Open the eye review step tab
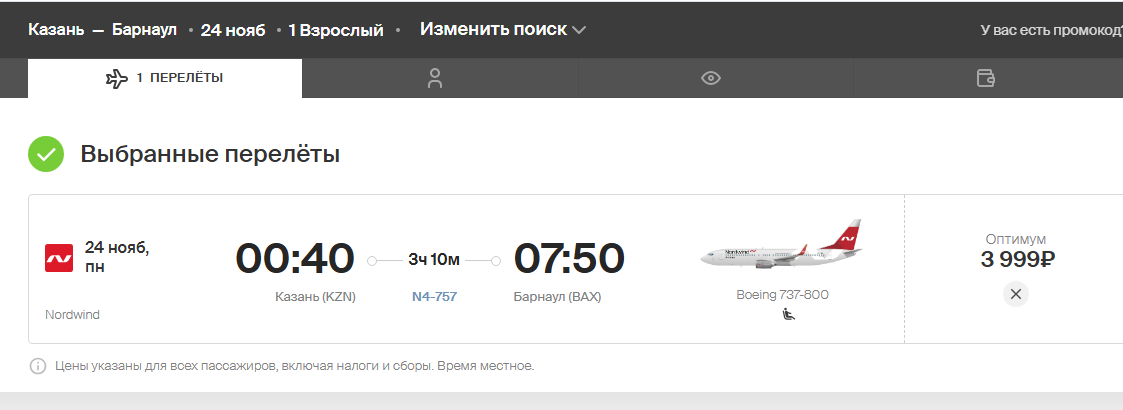1123x410 pixels. point(710,78)
